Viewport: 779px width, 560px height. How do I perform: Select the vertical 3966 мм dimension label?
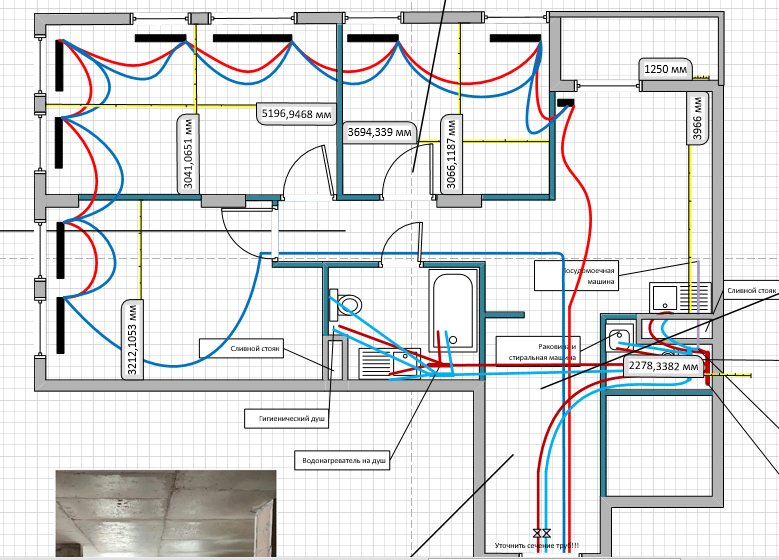698,118
